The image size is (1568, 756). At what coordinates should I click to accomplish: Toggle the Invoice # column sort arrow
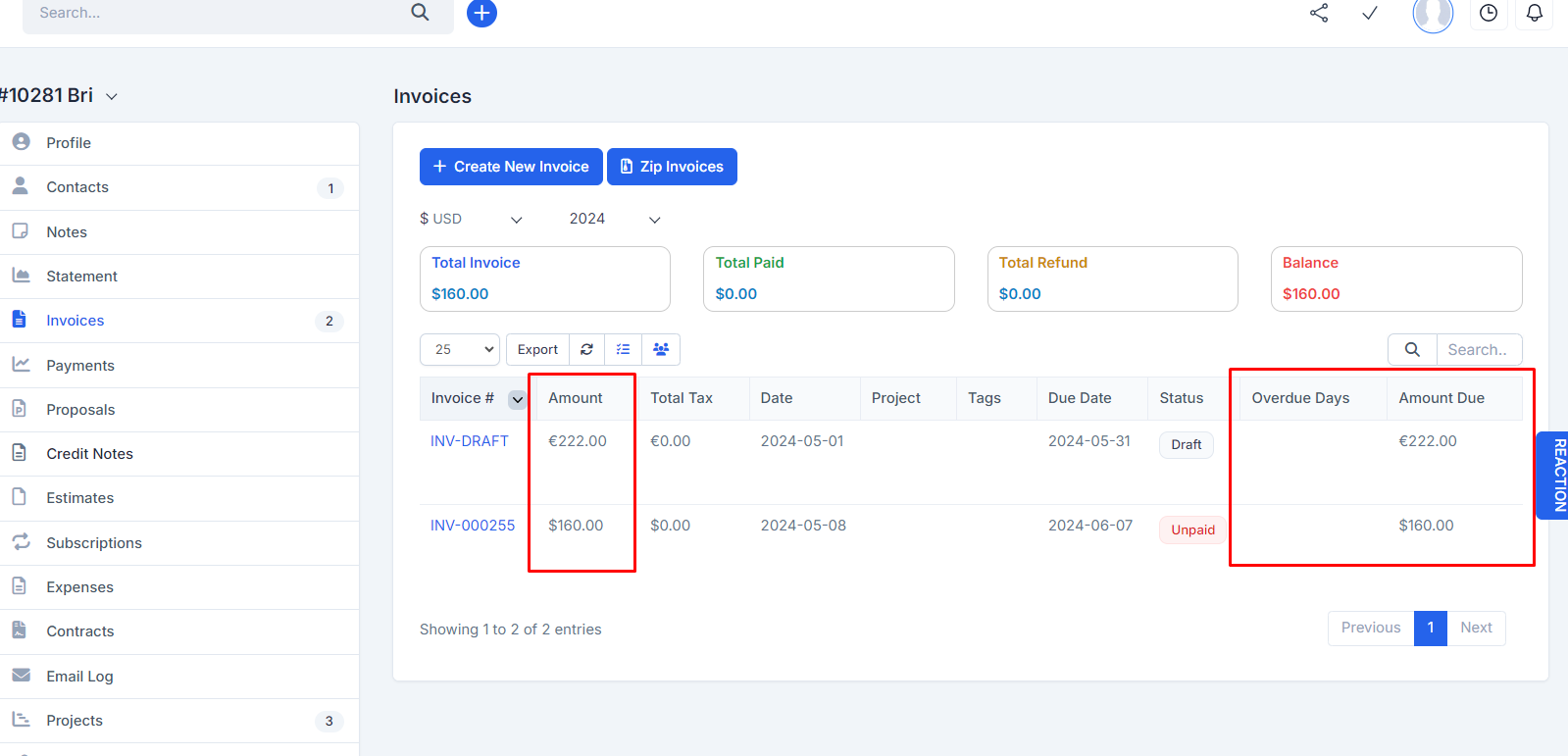point(517,399)
